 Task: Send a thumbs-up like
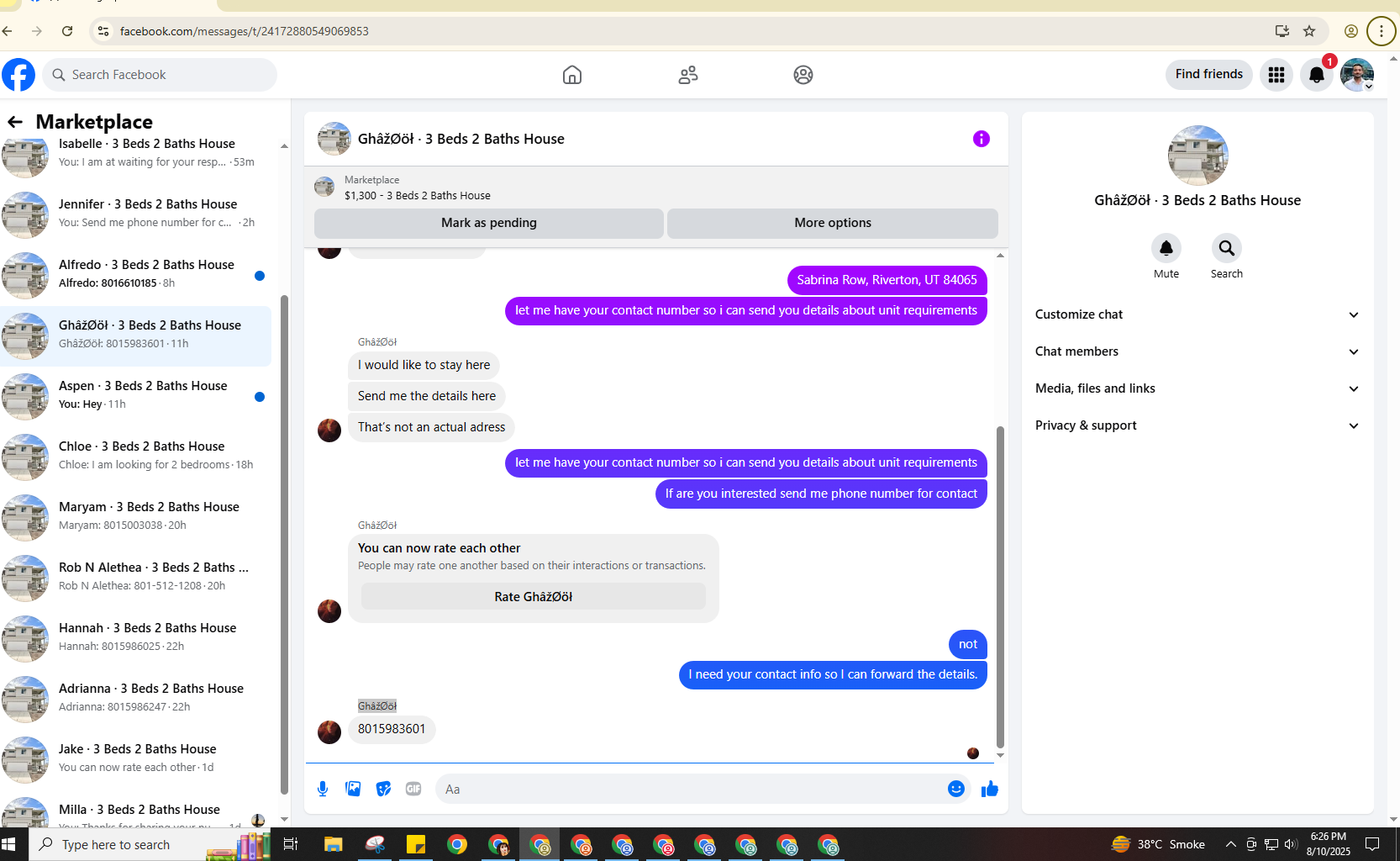[x=990, y=789]
